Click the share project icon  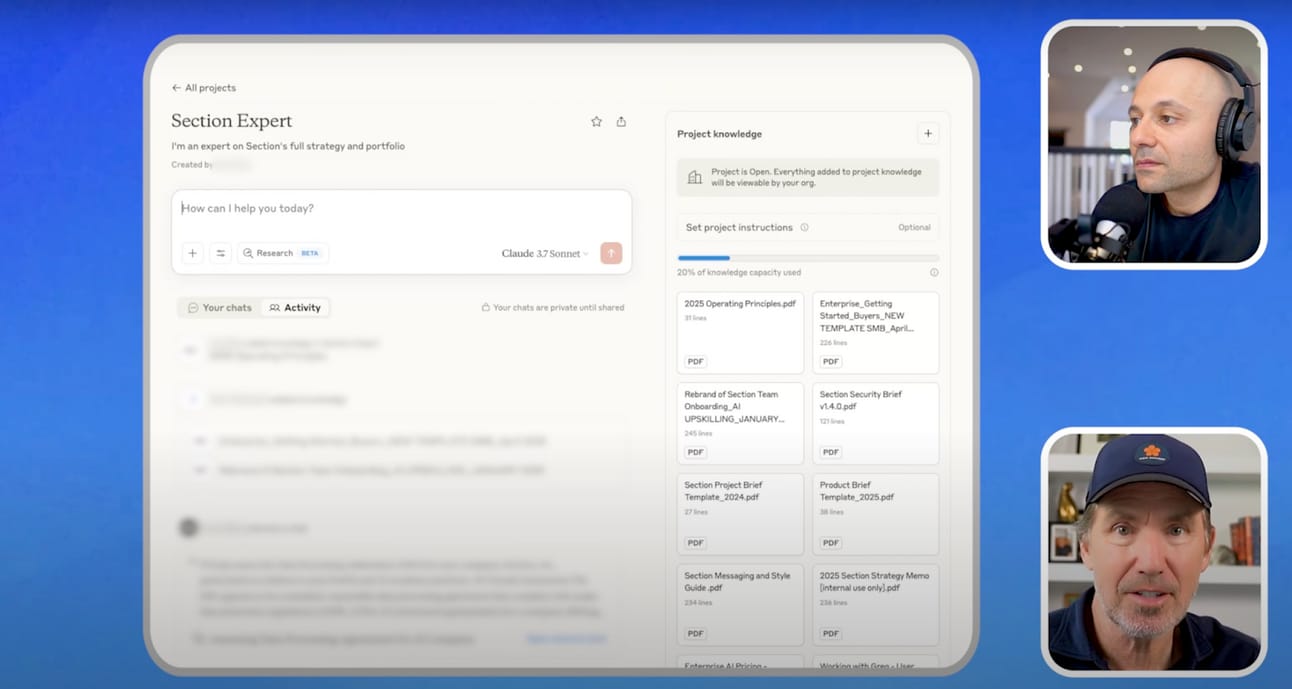click(621, 122)
